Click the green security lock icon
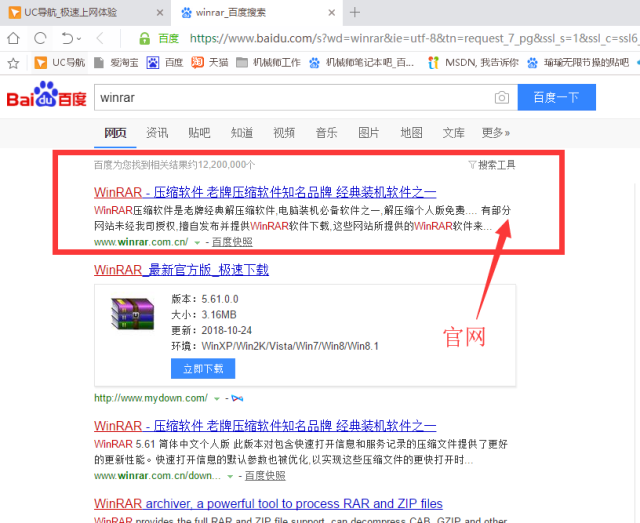This screenshot has height=523, width=640. pyautogui.click(x=144, y=39)
